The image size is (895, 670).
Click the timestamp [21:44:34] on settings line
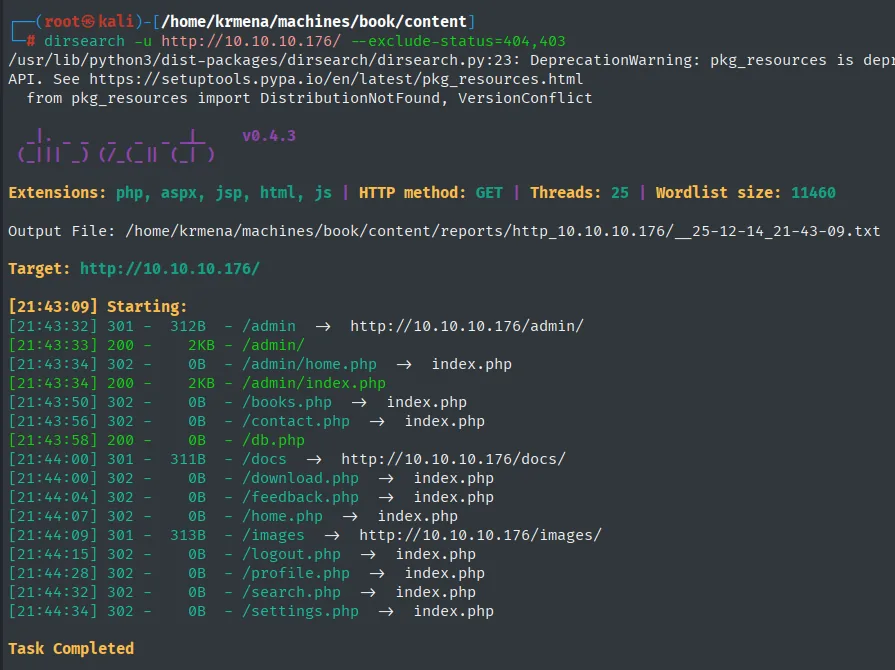pyautogui.click(x=53, y=611)
